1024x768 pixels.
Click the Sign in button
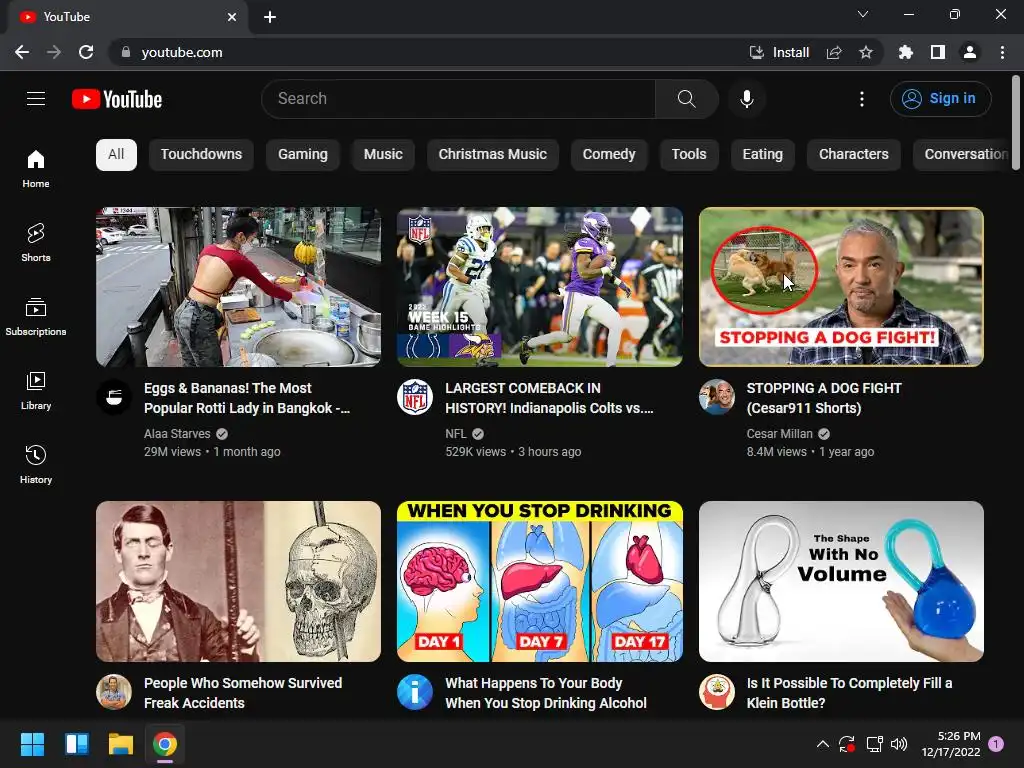point(940,99)
